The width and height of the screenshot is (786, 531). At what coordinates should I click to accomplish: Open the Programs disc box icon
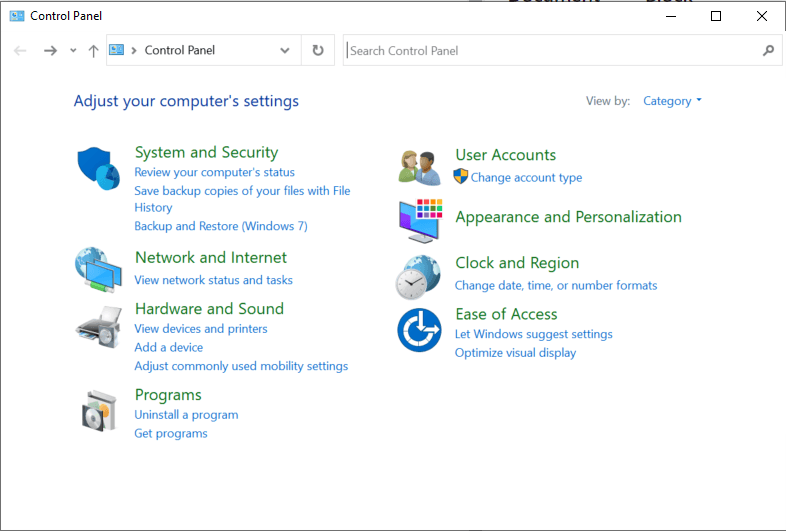tap(98, 409)
